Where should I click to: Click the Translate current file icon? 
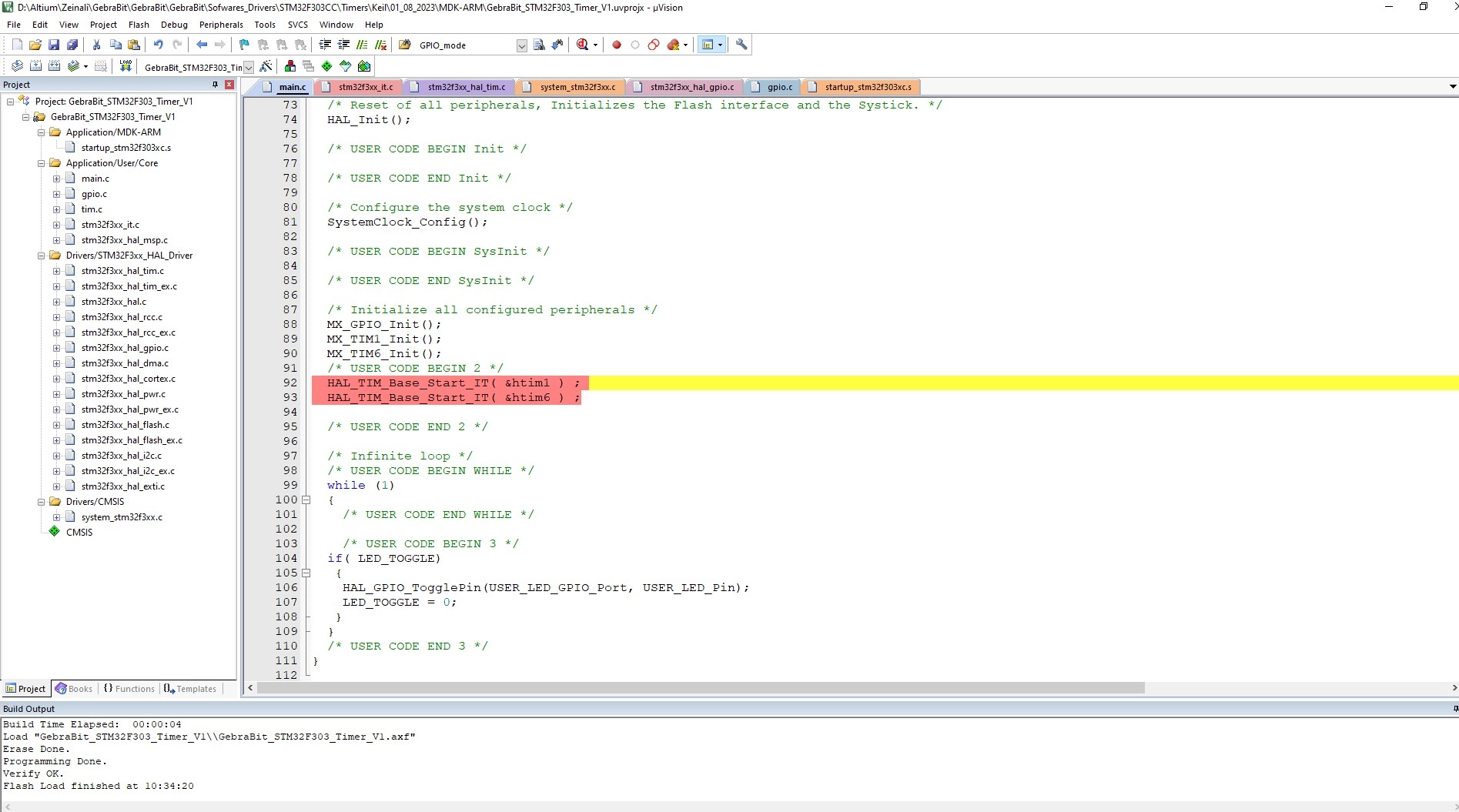coord(17,66)
